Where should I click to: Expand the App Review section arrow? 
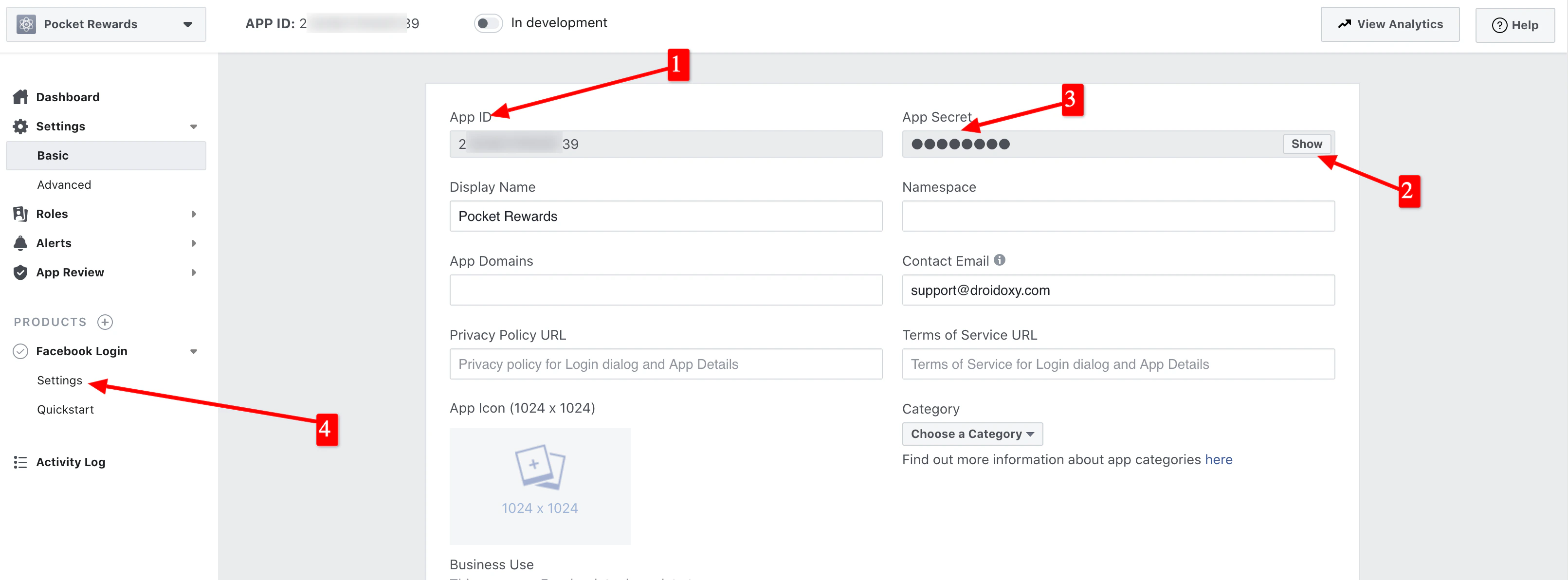194,272
